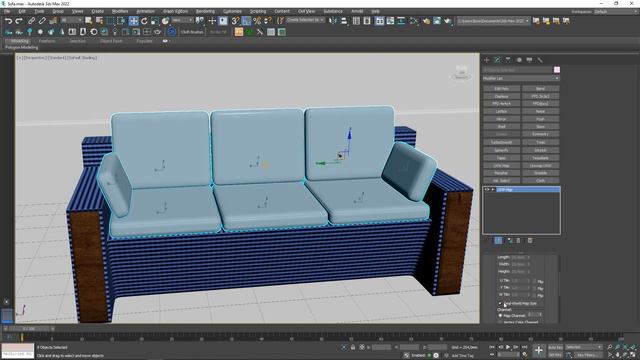The image size is (640, 360).
Task: Select the Unlink Selection icon
Action: (x=42, y=21)
